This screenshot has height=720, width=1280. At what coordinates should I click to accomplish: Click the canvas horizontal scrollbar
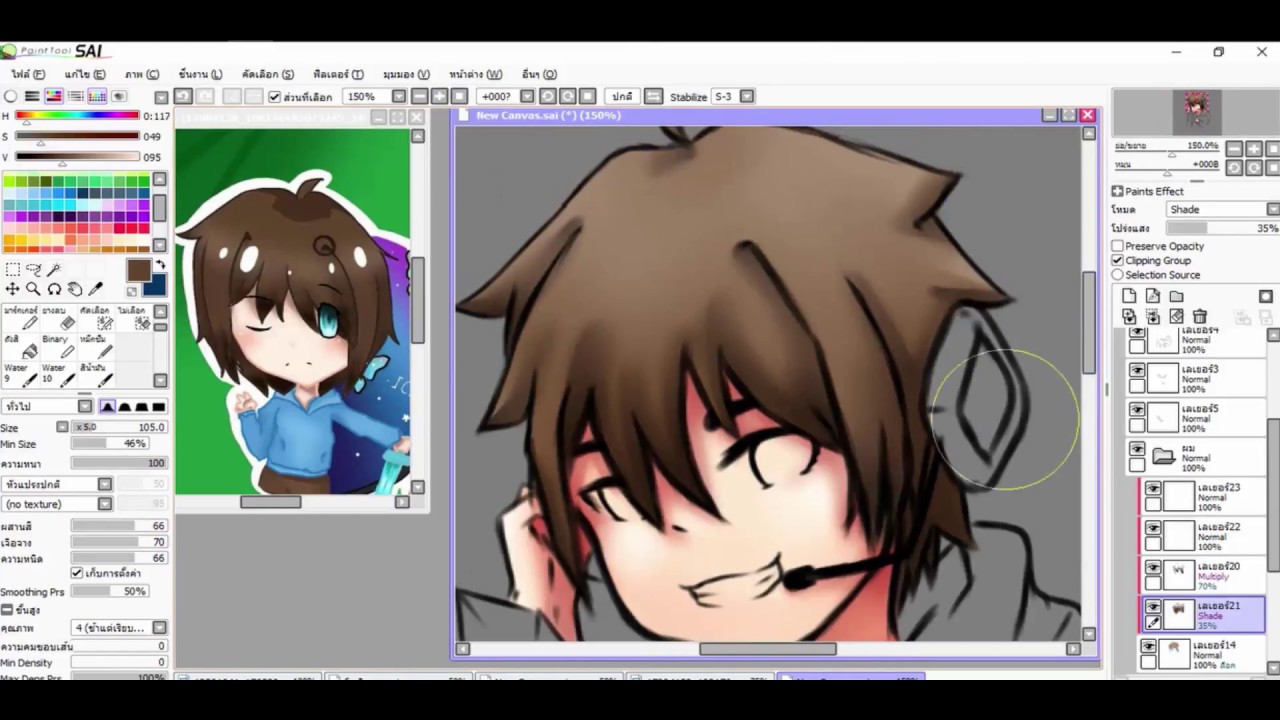click(x=767, y=649)
